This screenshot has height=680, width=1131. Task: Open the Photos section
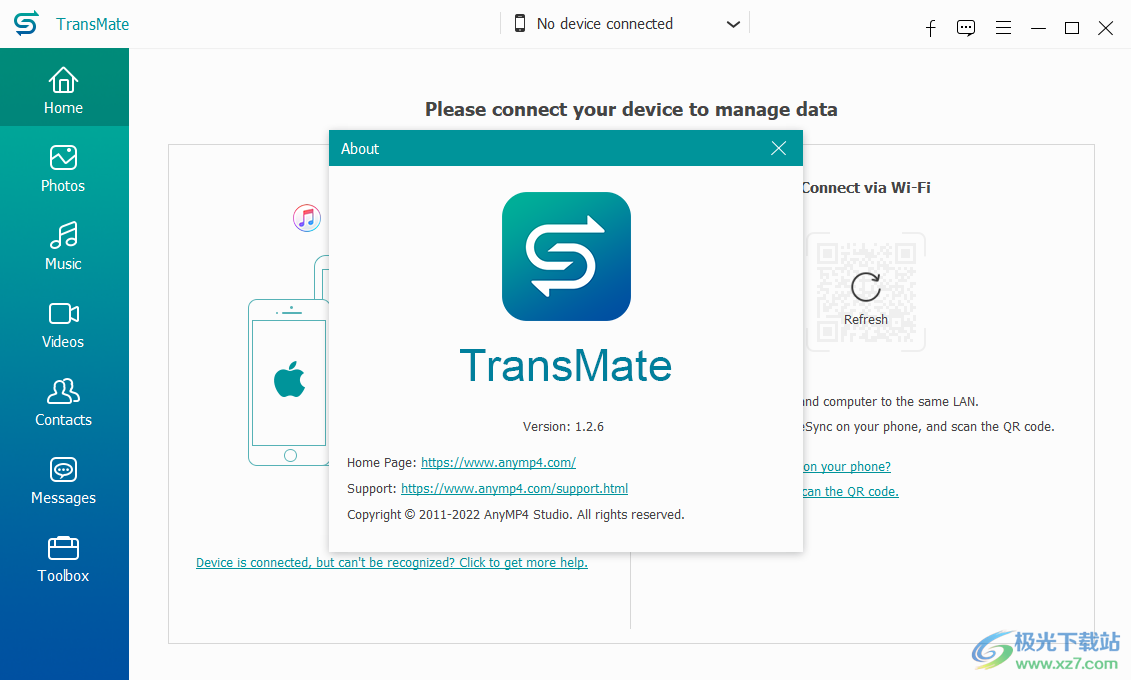[63, 169]
